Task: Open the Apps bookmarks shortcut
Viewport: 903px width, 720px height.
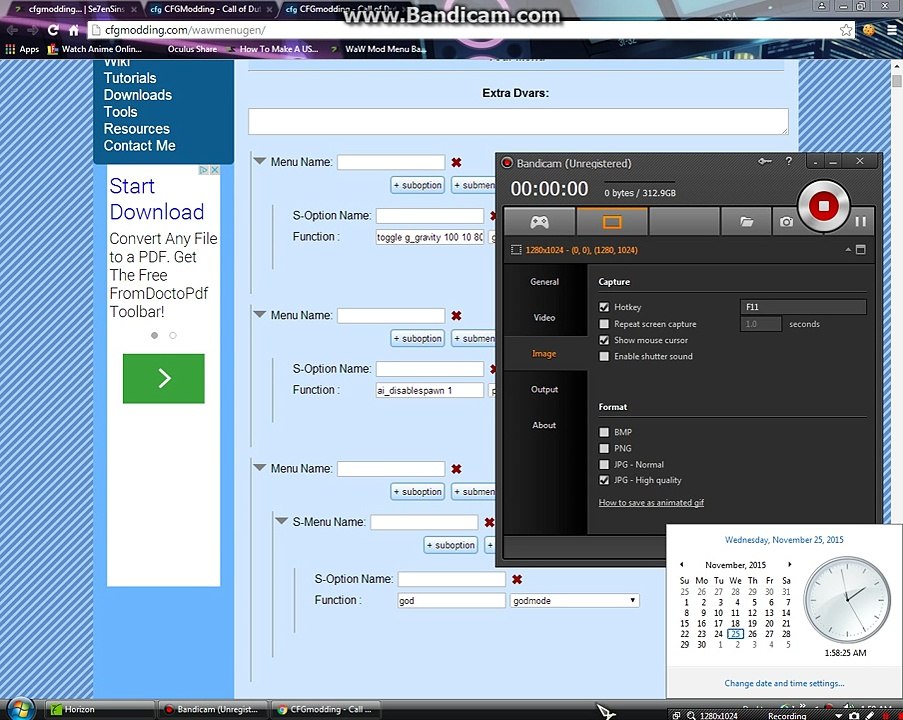Action: pos(22,50)
